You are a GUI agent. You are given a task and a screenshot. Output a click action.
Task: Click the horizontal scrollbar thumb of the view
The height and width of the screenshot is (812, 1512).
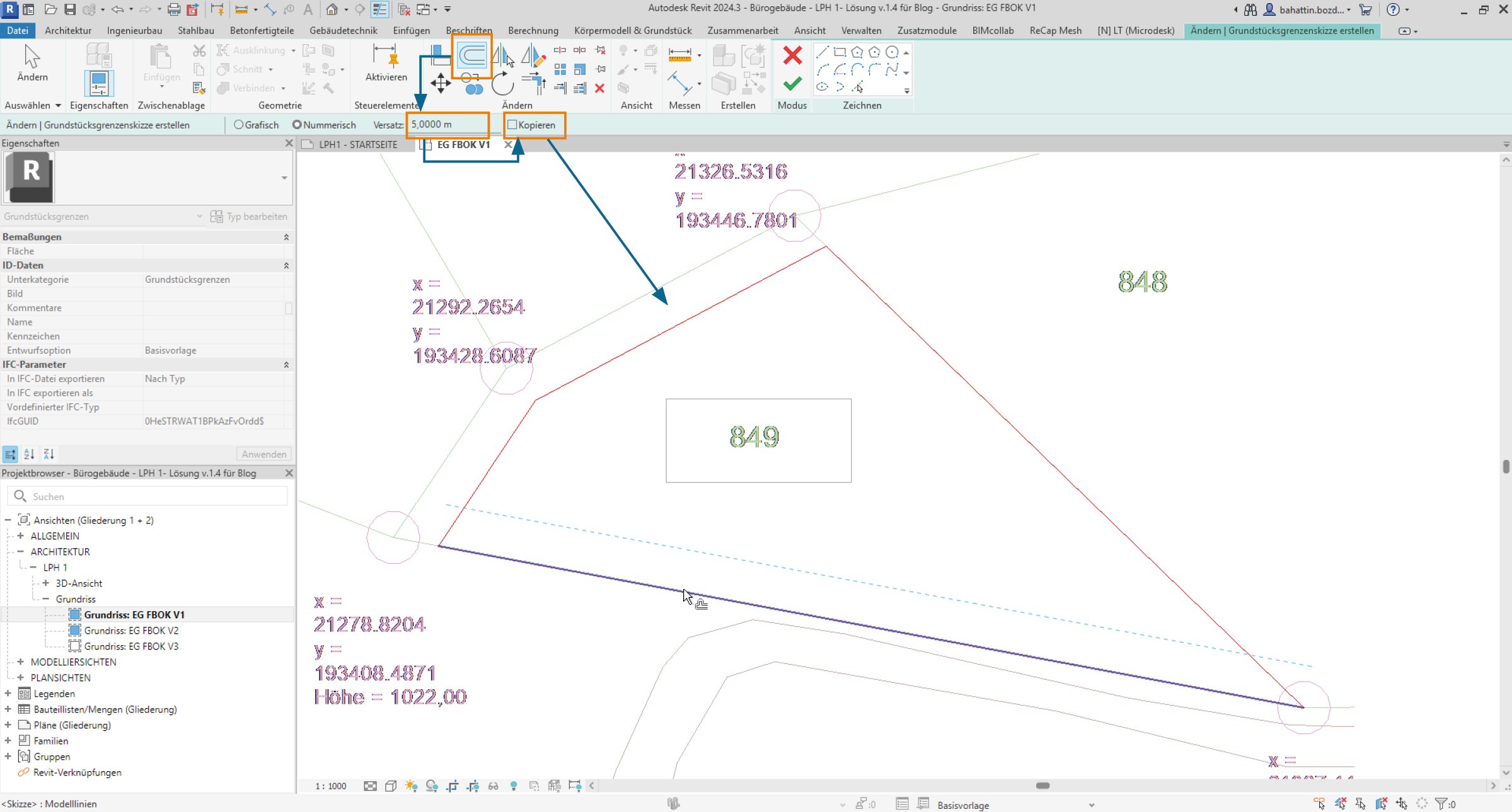tap(1043, 786)
